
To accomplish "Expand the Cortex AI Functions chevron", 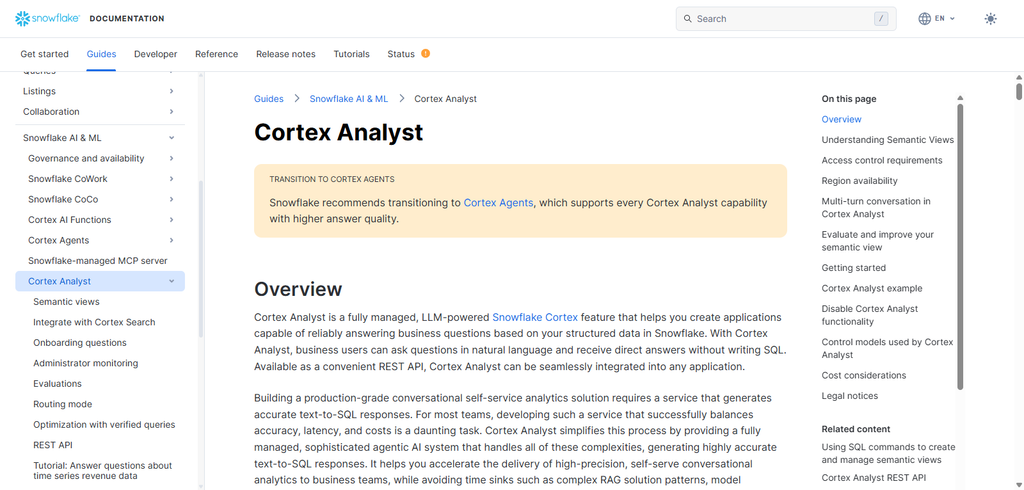I will [x=171, y=220].
